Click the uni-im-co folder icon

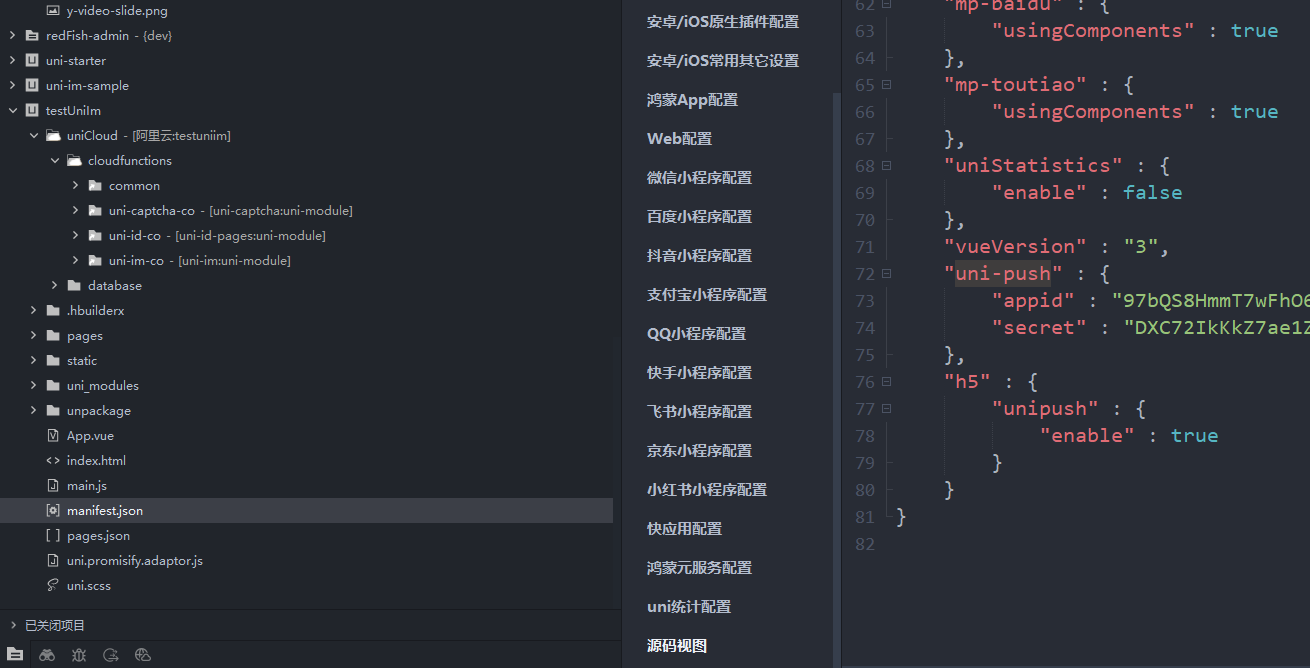95,260
